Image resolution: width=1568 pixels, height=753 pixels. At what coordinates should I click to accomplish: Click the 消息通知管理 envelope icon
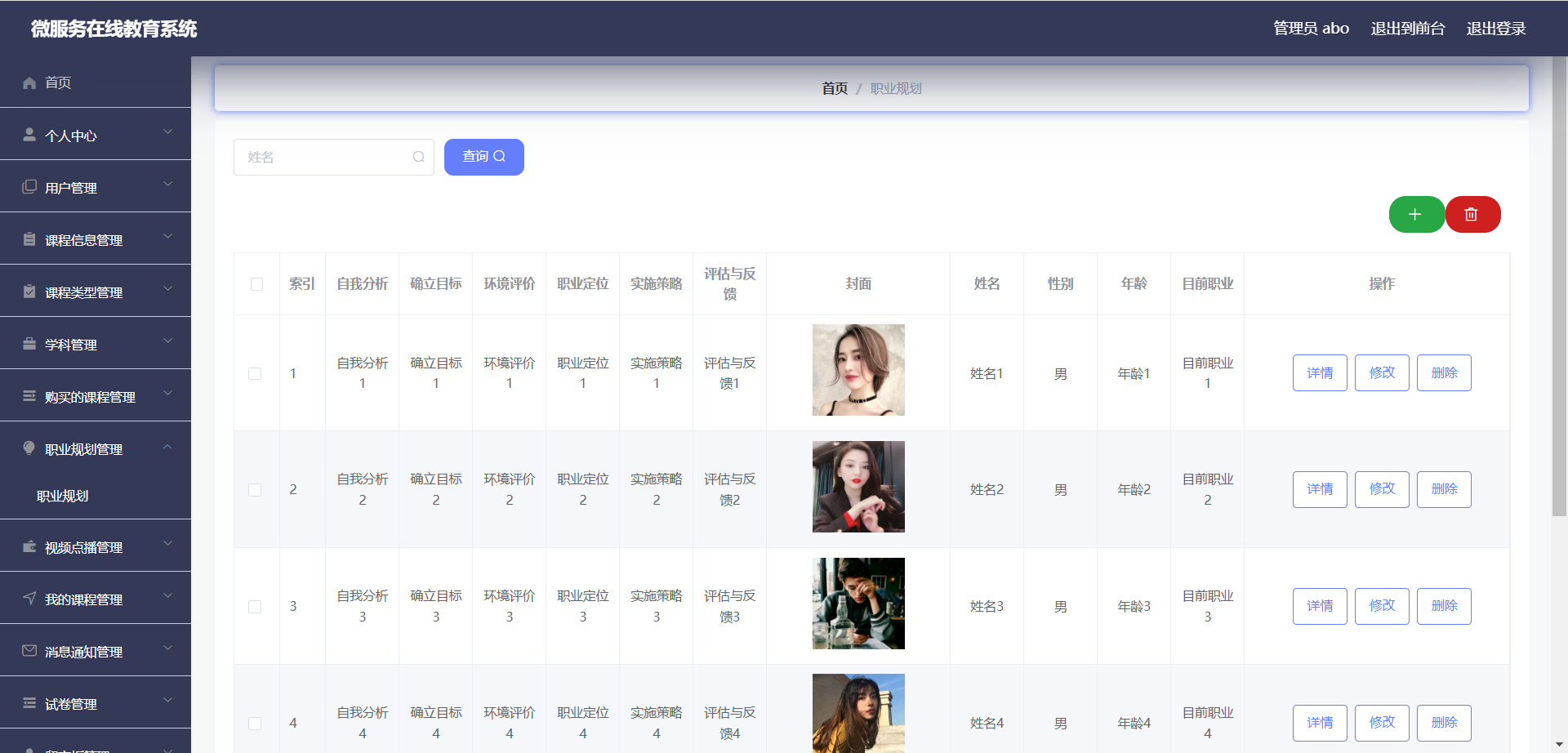[x=28, y=649]
